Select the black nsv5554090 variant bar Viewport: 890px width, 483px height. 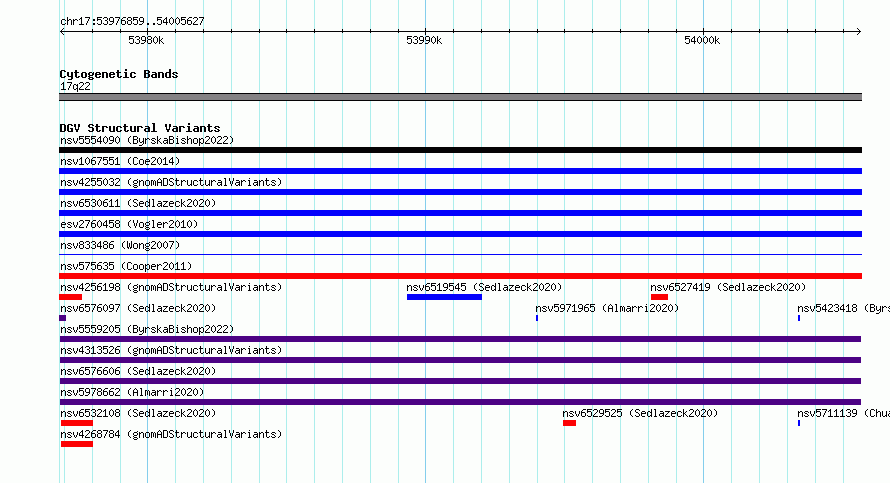[460, 150]
